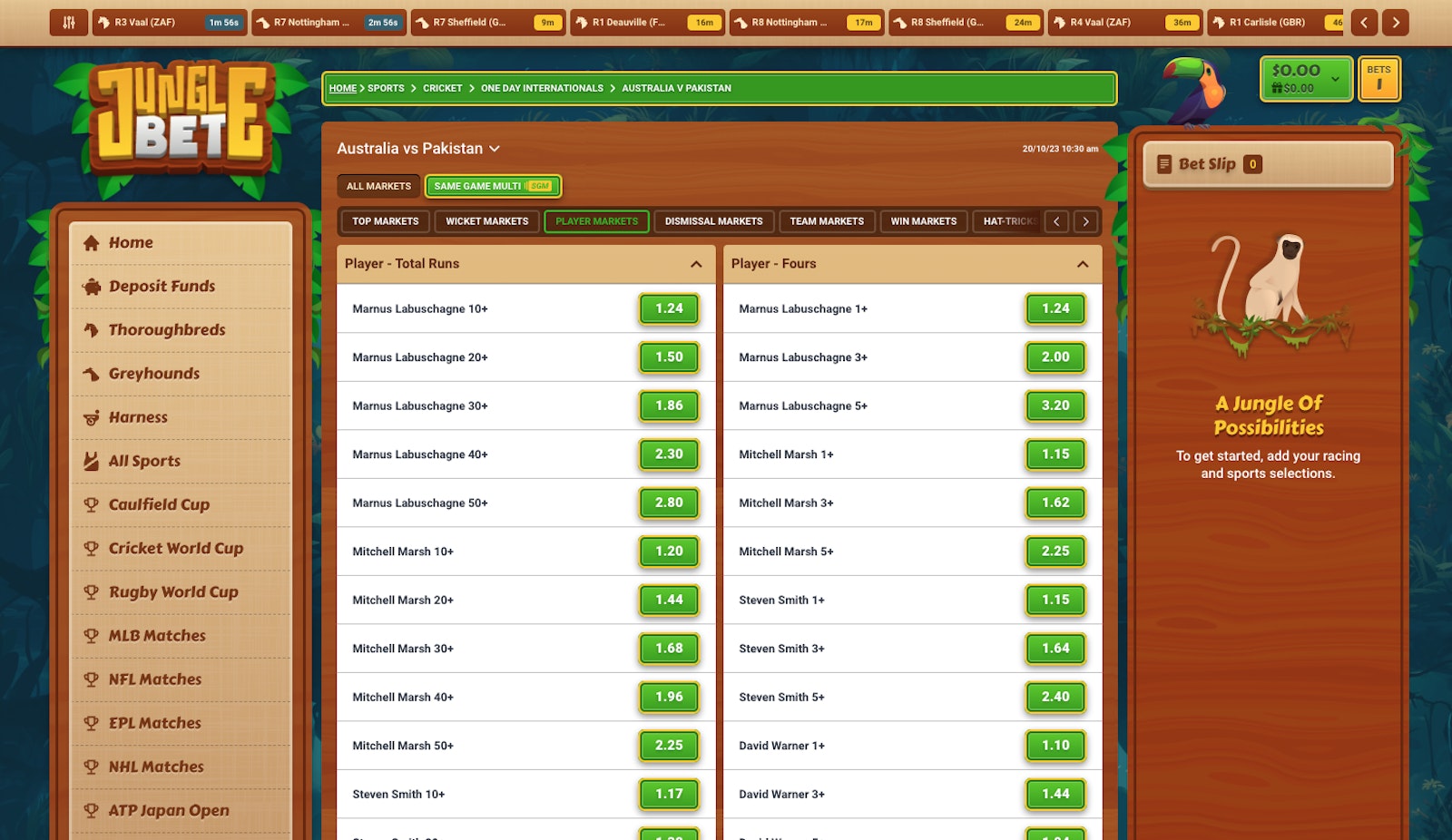Collapse the Player - Total Runs panel

click(x=696, y=264)
